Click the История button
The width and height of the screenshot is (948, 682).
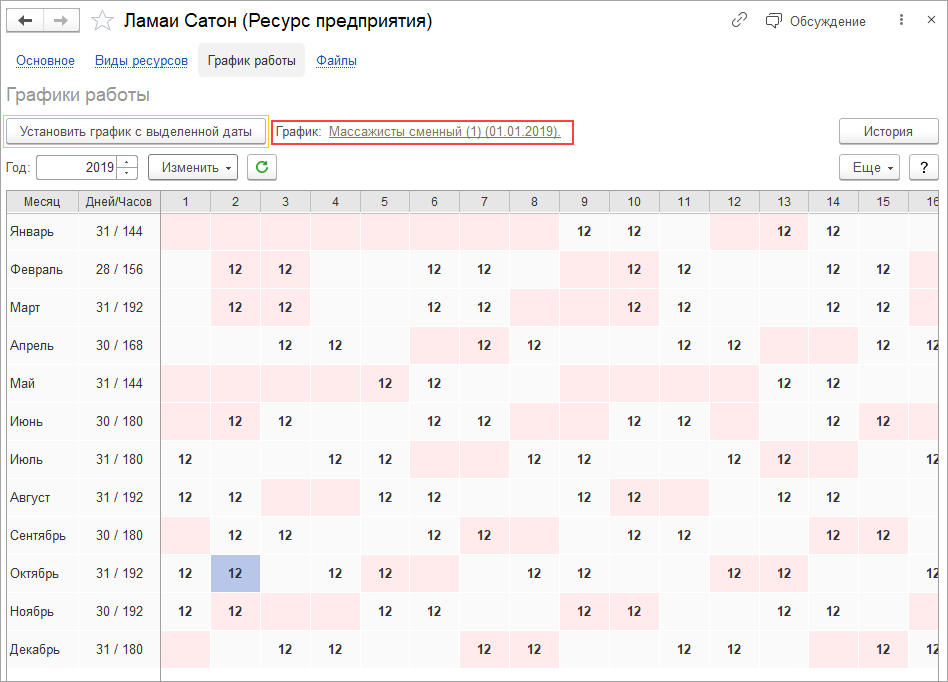[889, 131]
